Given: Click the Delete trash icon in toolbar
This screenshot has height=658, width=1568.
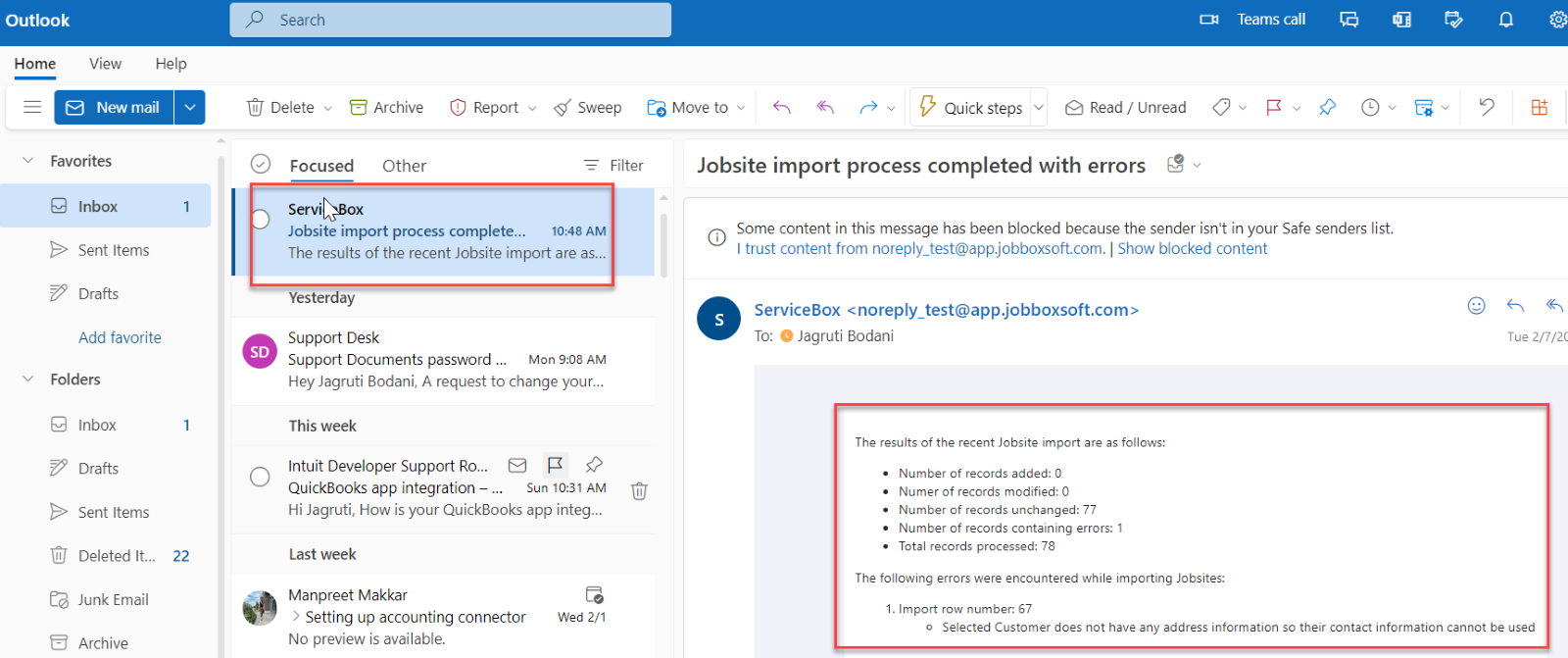Looking at the screenshot, I should [255, 107].
